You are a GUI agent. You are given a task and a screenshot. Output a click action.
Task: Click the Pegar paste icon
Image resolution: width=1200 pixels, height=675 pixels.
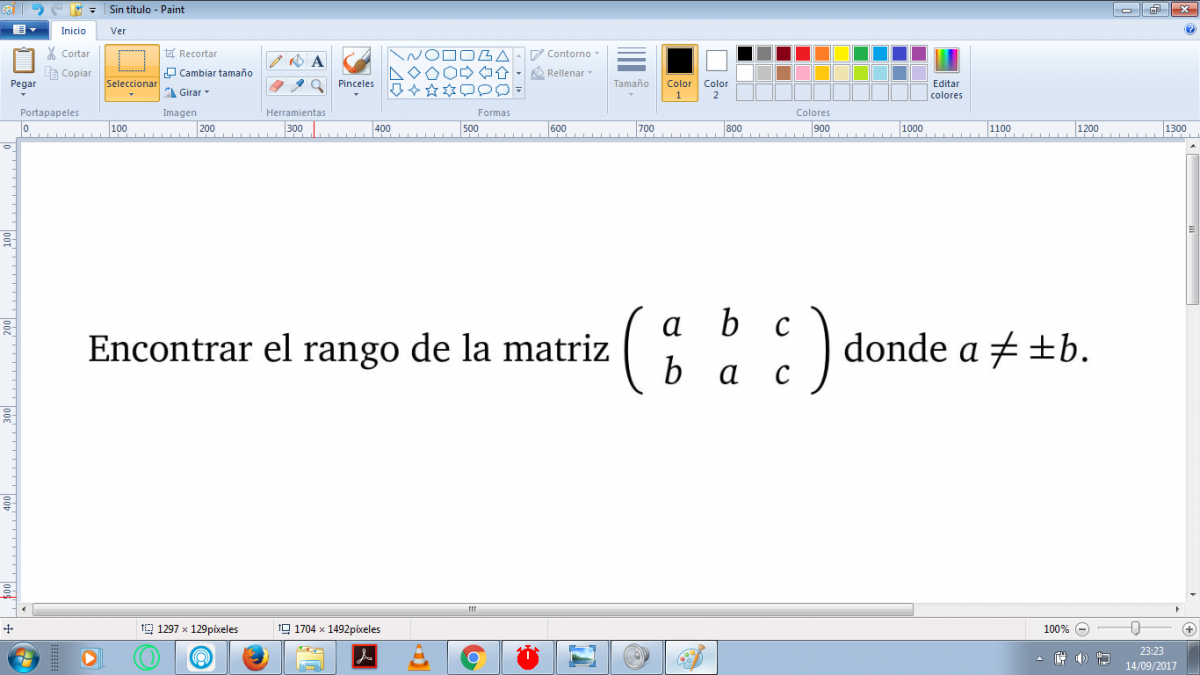point(23,61)
